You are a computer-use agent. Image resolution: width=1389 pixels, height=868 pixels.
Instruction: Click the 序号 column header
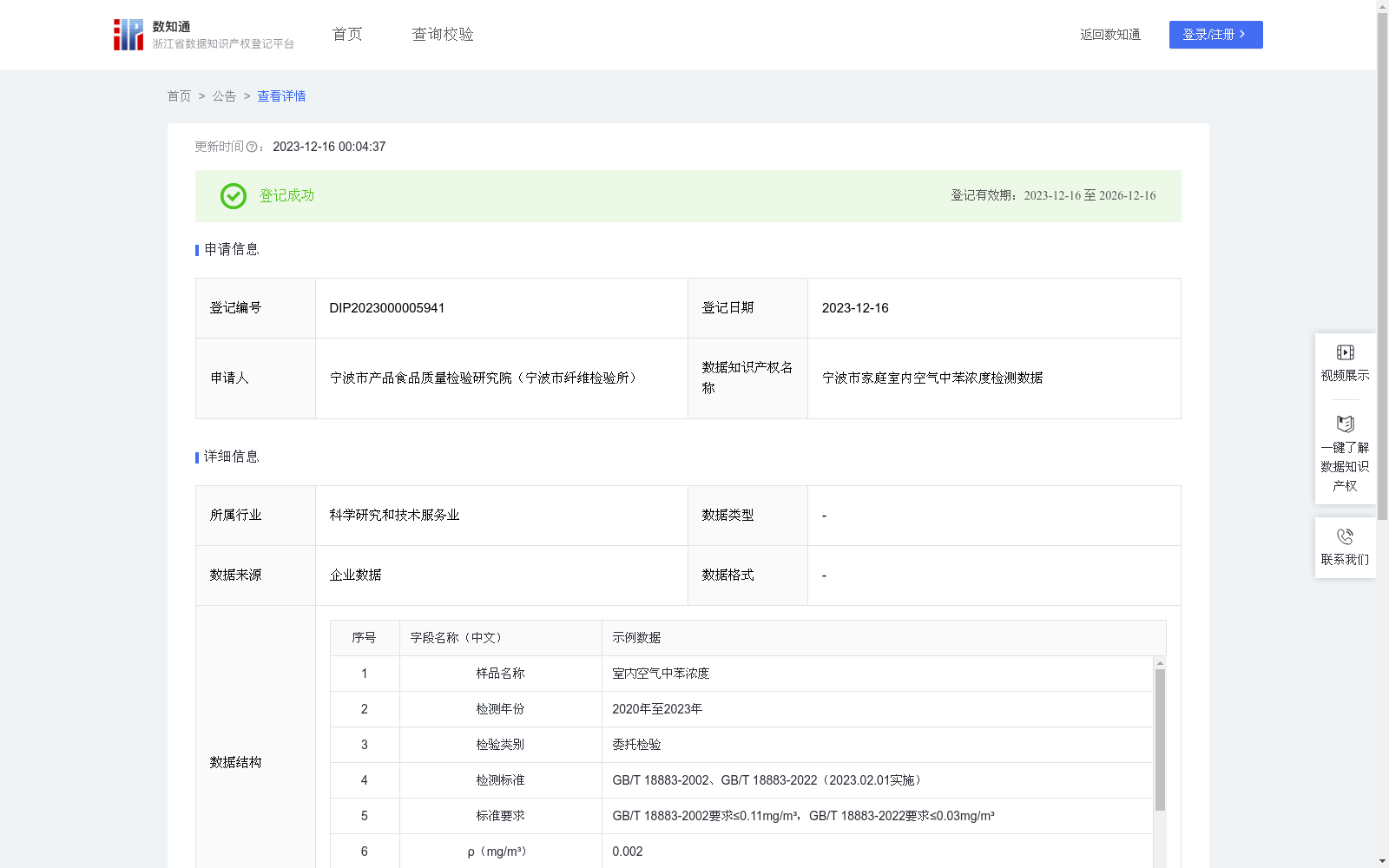[x=365, y=638]
